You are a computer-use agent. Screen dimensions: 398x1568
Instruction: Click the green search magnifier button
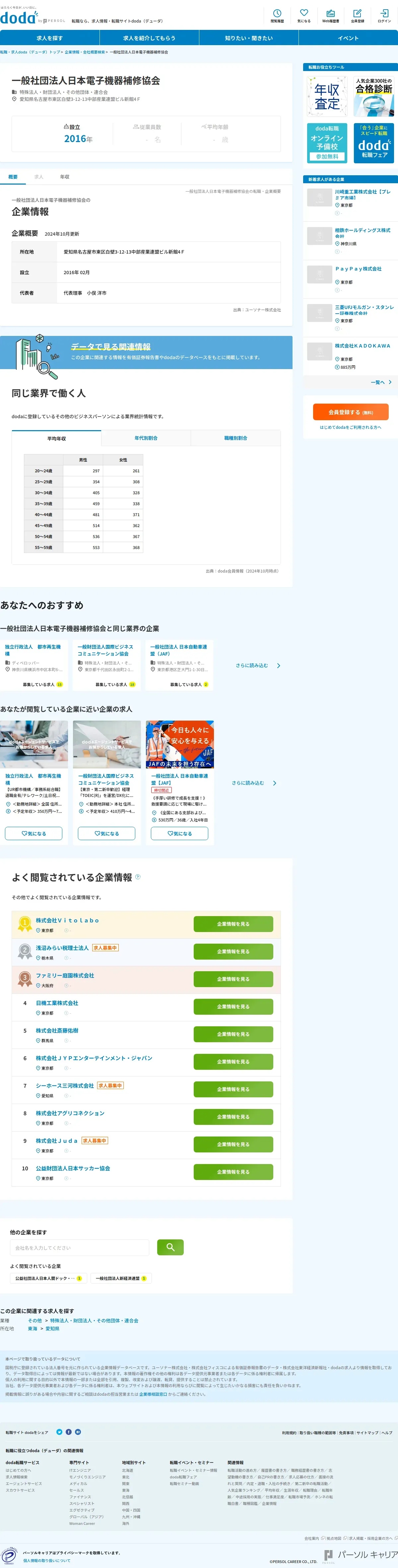170,1247
